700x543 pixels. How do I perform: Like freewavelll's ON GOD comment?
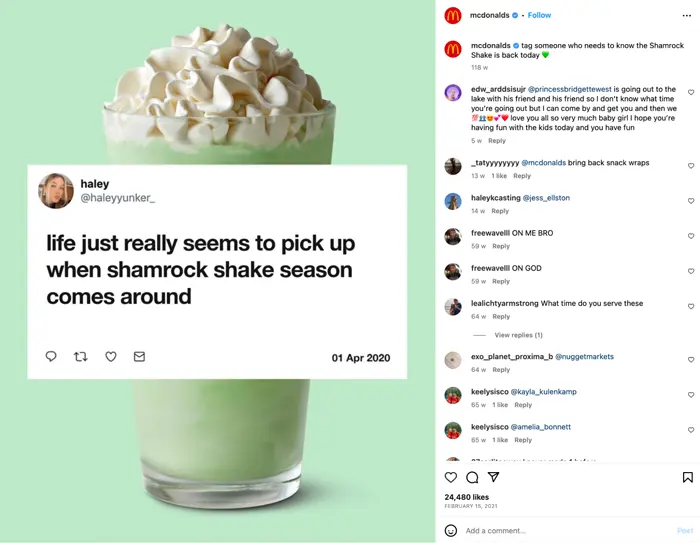[691, 271]
